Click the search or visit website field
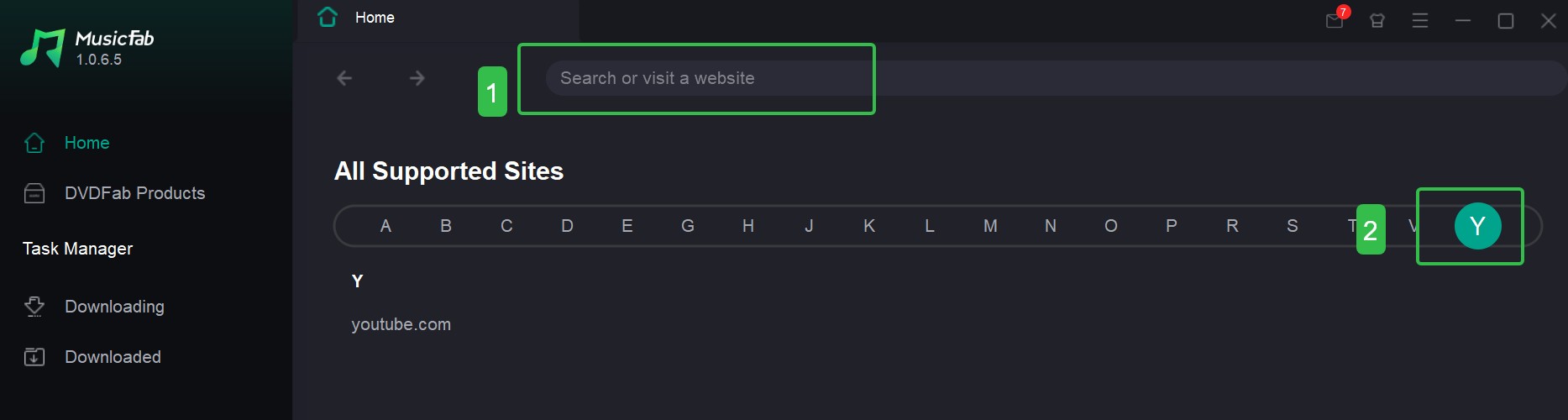The image size is (1568, 420). click(x=697, y=78)
